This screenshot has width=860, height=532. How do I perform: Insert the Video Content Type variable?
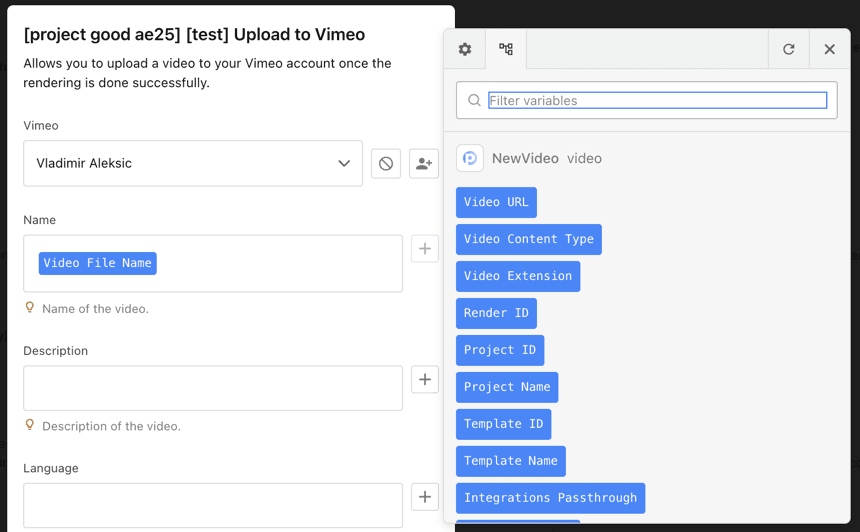coord(528,239)
